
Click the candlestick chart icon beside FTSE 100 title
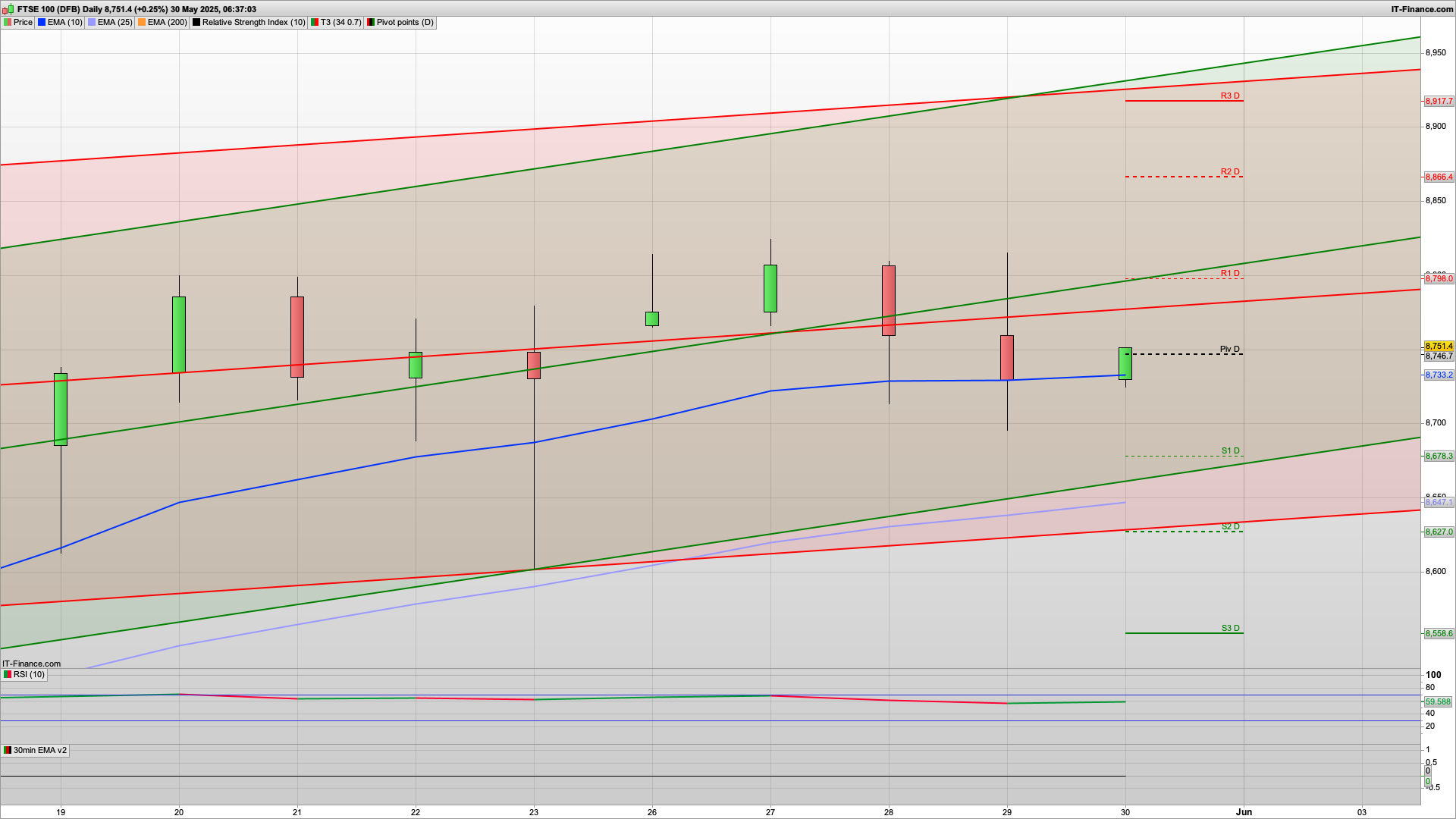point(9,9)
